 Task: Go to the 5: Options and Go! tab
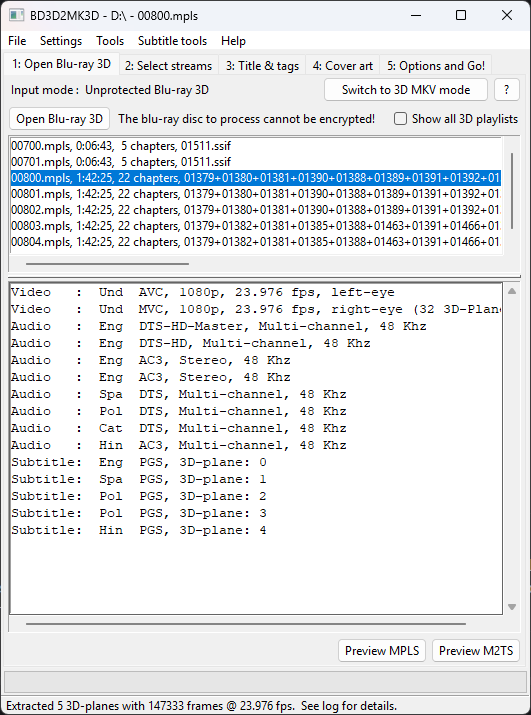coord(436,66)
